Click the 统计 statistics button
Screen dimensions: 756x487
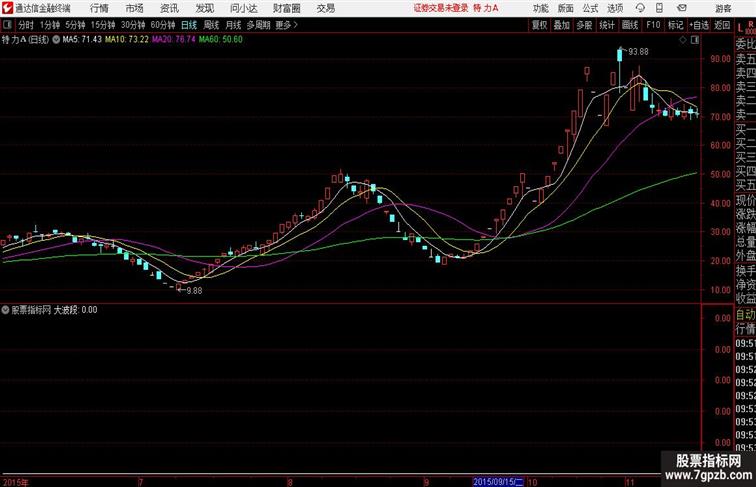607,25
